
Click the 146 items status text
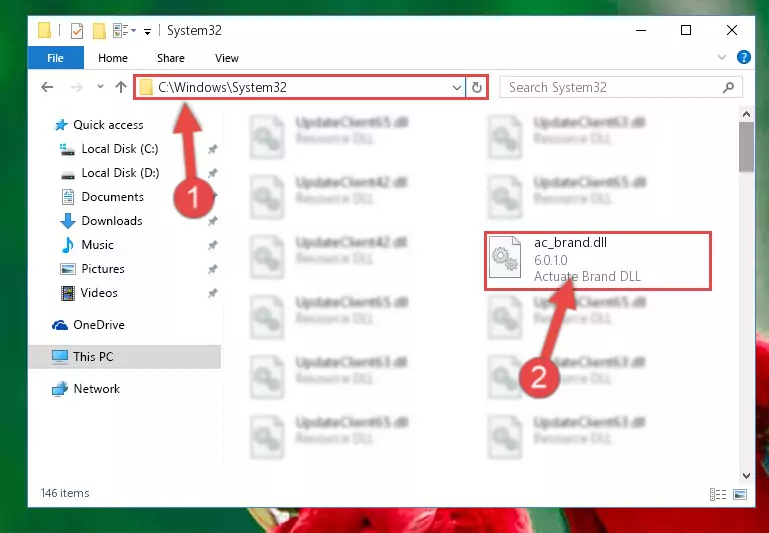(x=65, y=493)
